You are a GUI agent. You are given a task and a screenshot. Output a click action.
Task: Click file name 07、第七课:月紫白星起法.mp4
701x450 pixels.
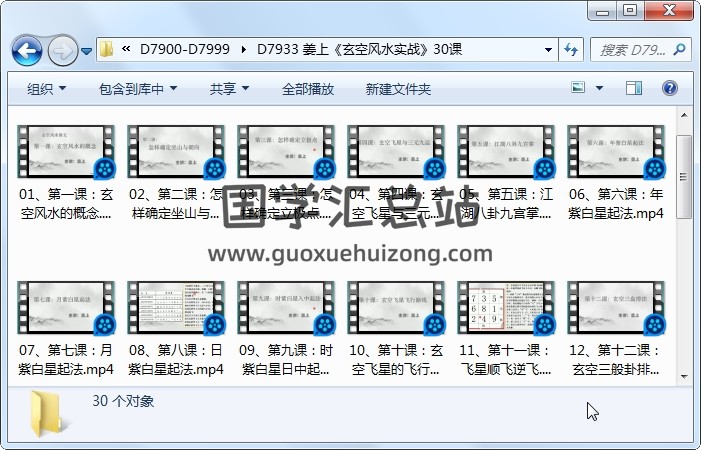pos(66,360)
